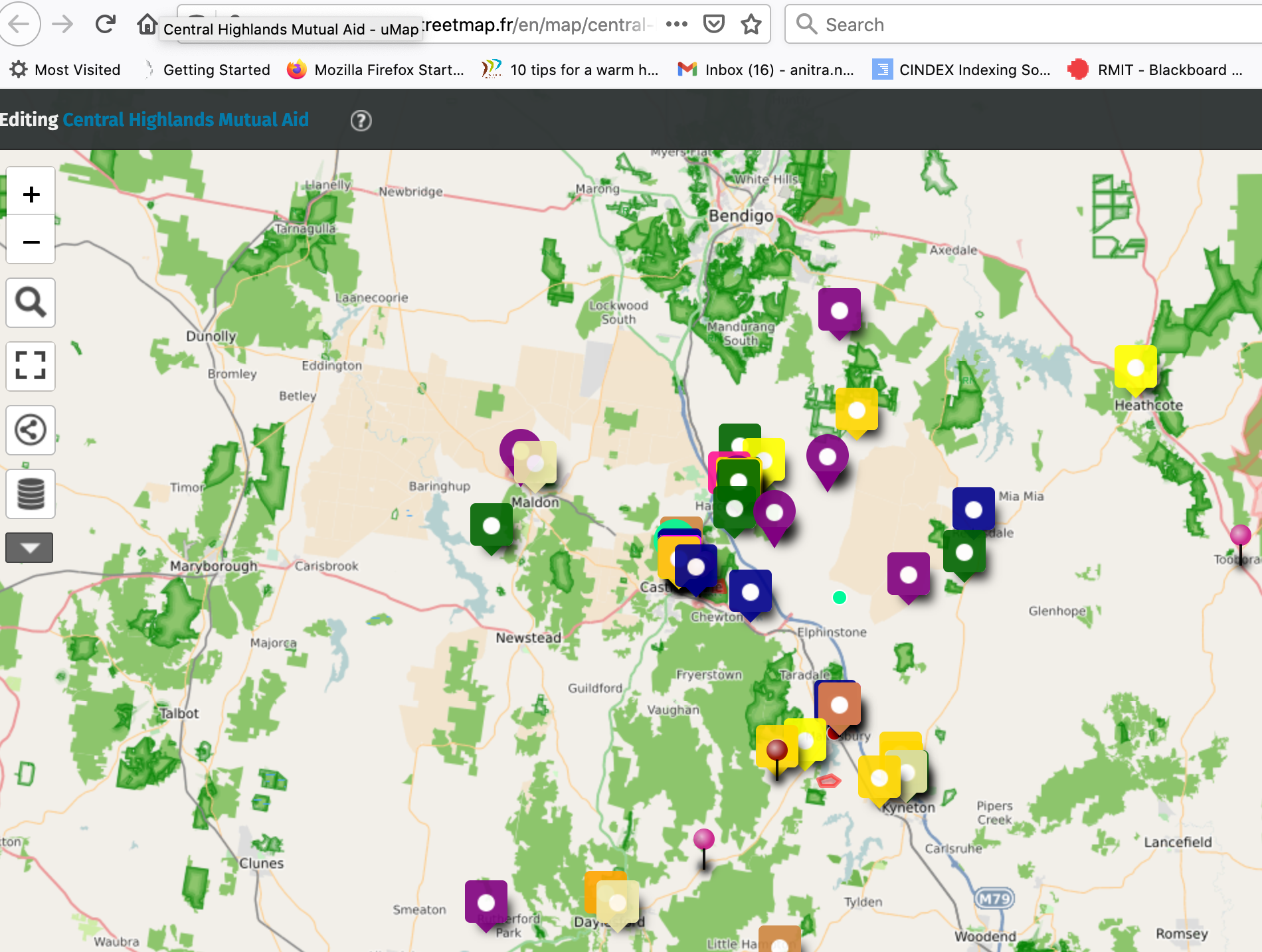Toggle fullscreen map view
The image size is (1262, 952).
click(x=31, y=366)
